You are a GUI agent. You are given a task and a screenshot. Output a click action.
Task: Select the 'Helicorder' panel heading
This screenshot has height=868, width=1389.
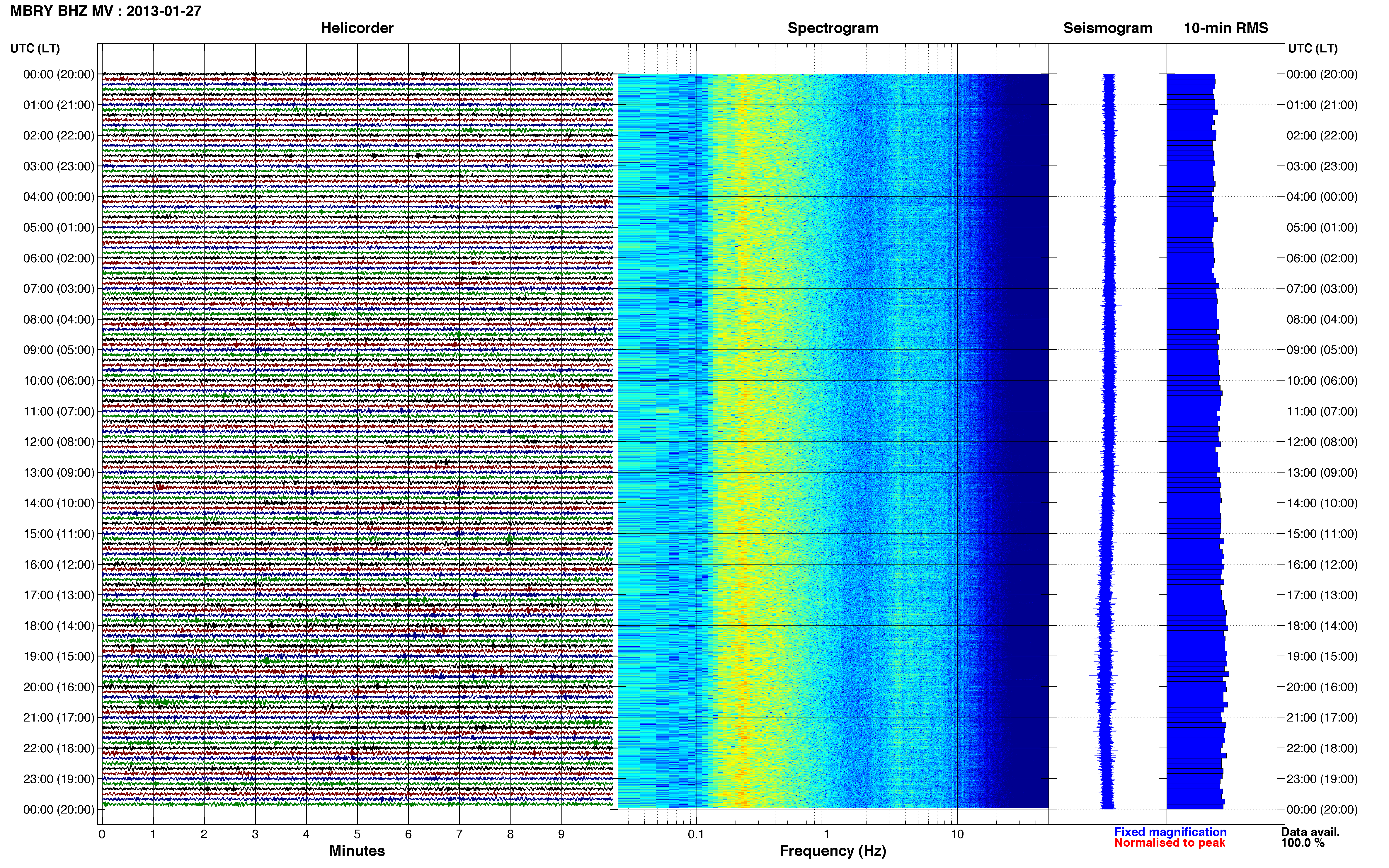[357, 28]
